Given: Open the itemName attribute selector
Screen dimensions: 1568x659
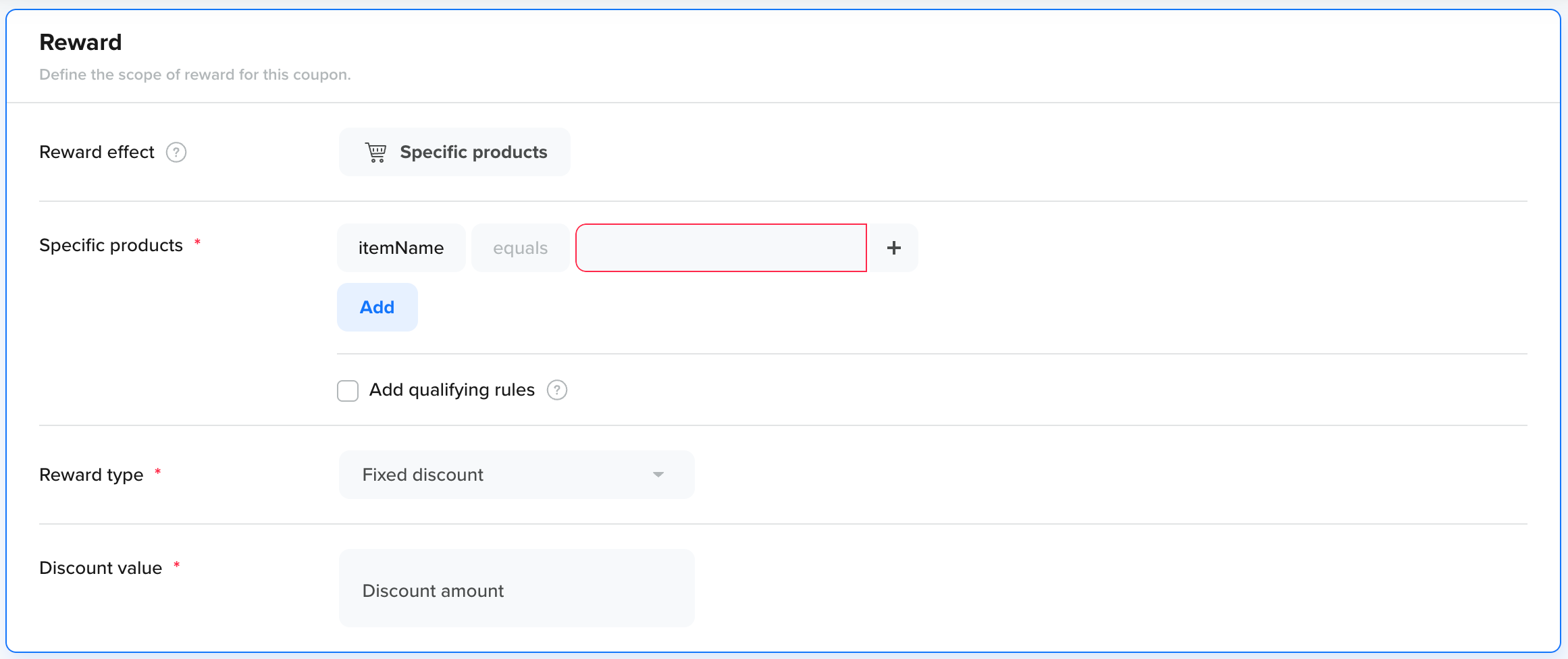Looking at the screenshot, I should tap(401, 248).
